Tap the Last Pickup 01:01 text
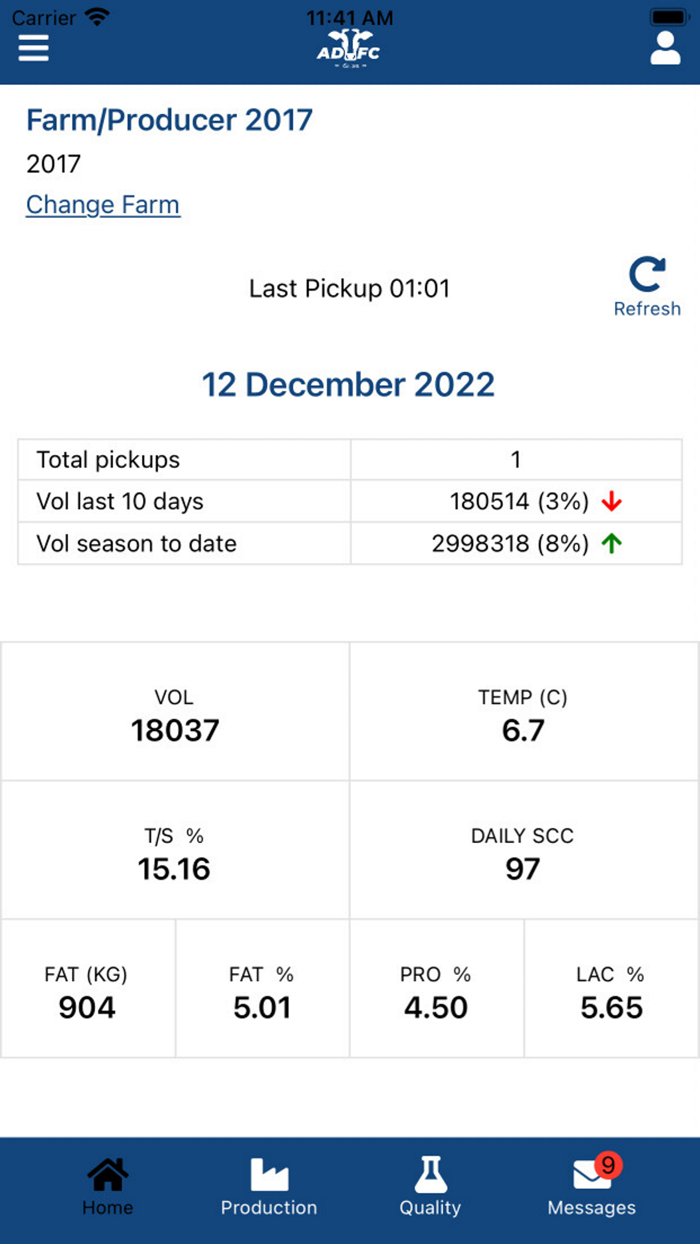The image size is (700, 1244). [349, 289]
